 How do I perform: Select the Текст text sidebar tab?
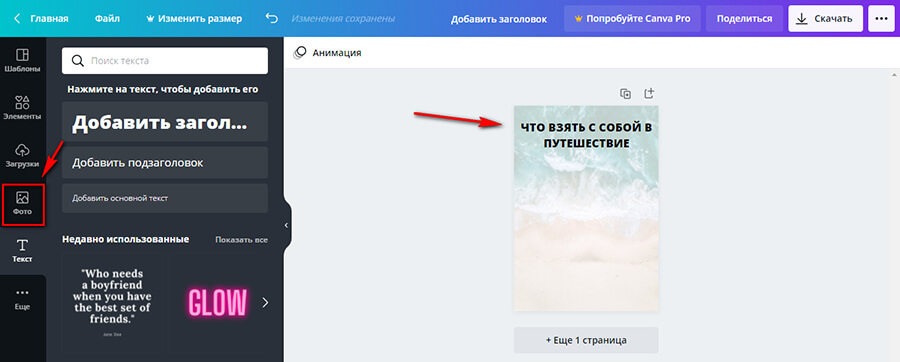(22, 251)
